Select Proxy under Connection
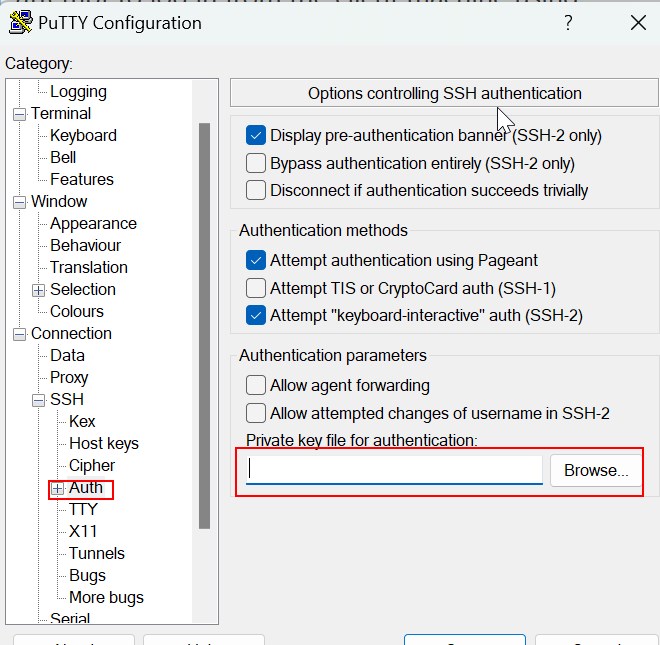Viewport: 660px width, 645px height. 69,377
